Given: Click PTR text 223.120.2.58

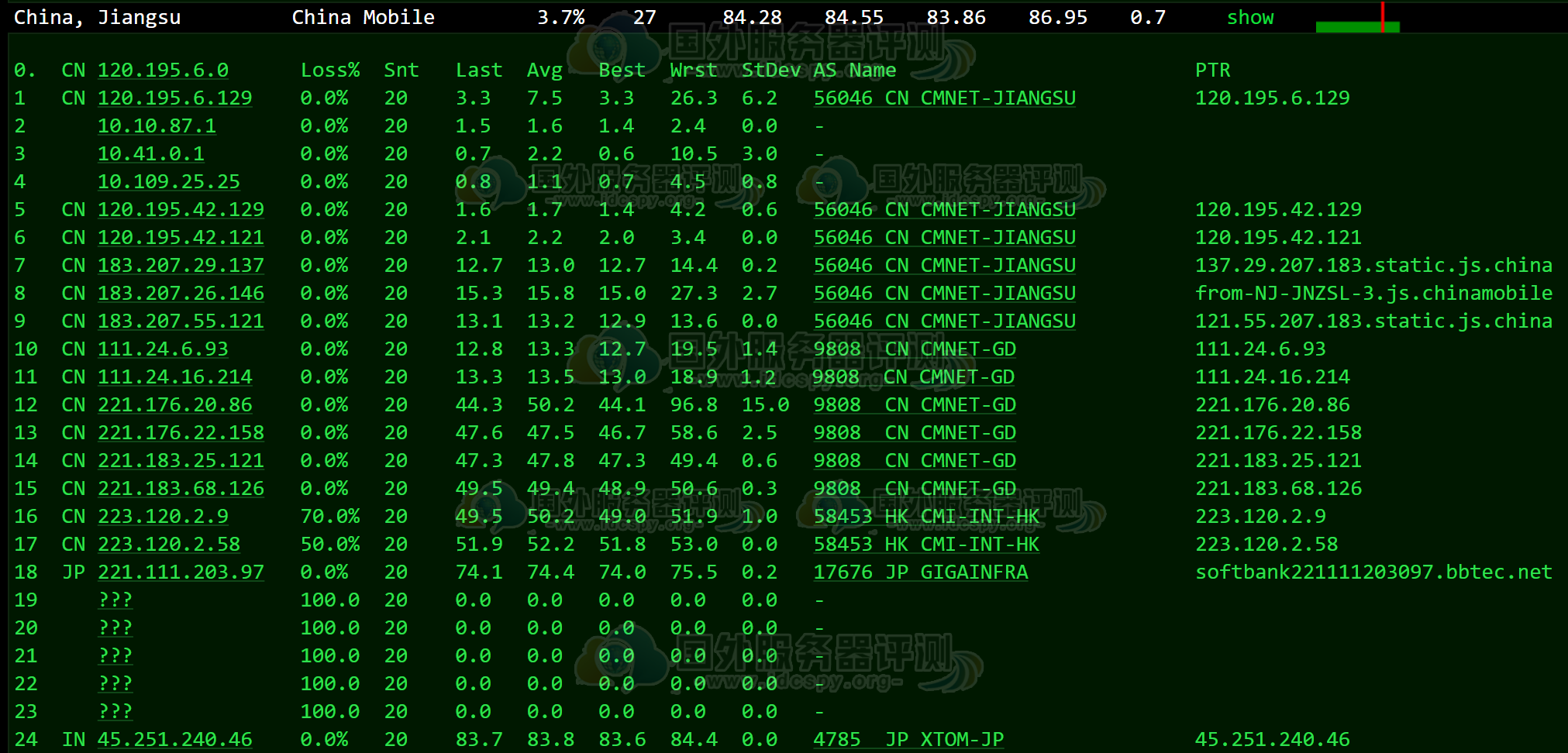Looking at the screenshot, I should pos(1266,544).
